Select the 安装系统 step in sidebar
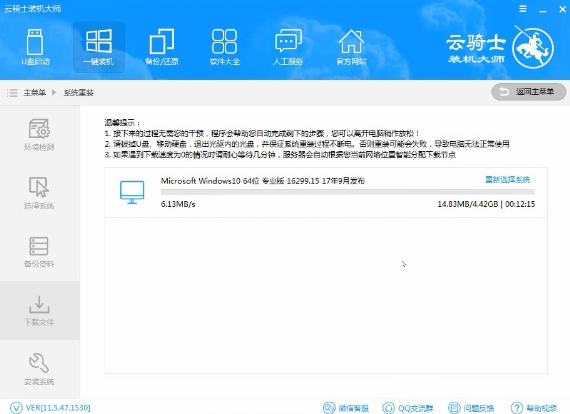 [x=39, y=369]
